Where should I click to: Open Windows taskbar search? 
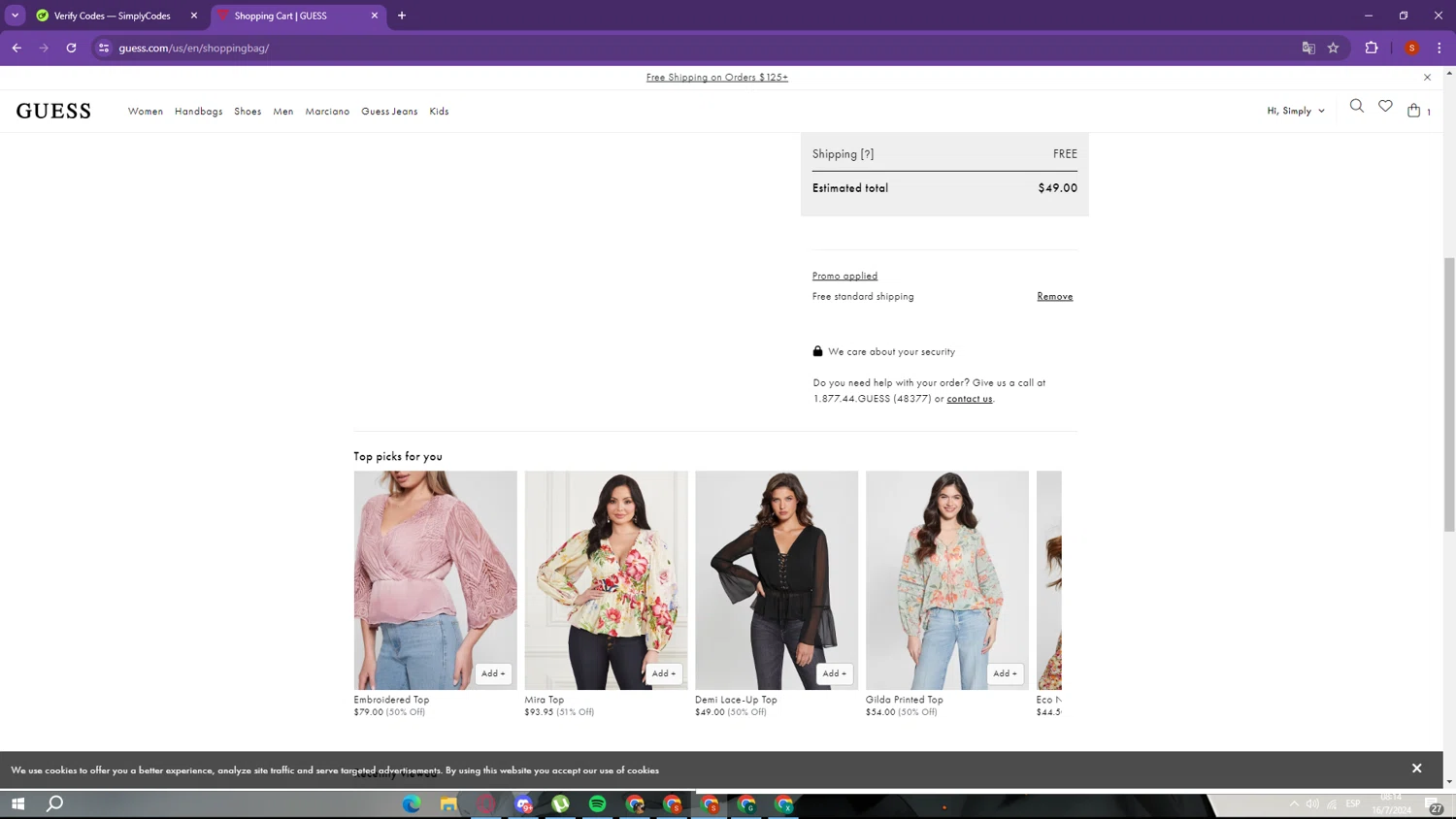[x=55, y=803]
